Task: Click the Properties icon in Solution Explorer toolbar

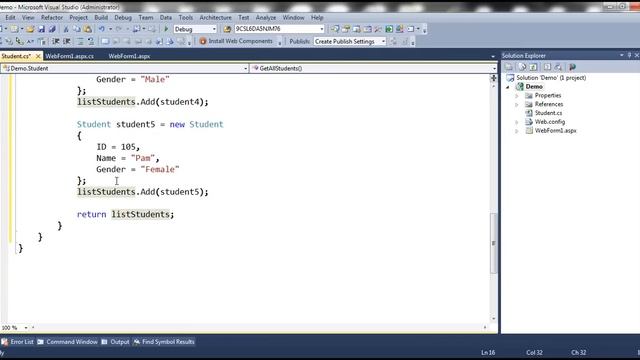Action: click(x=509, y=67)
